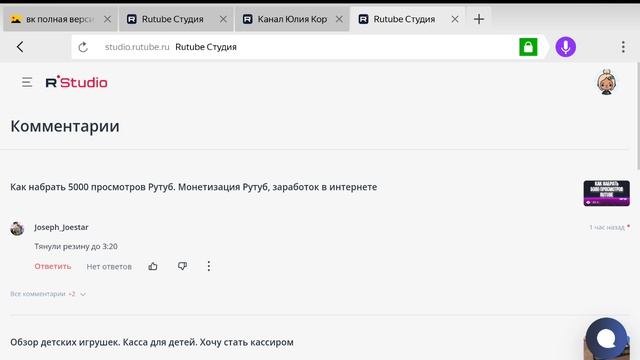Click the 'Комментарии' page heading

(x=65, y=126)
